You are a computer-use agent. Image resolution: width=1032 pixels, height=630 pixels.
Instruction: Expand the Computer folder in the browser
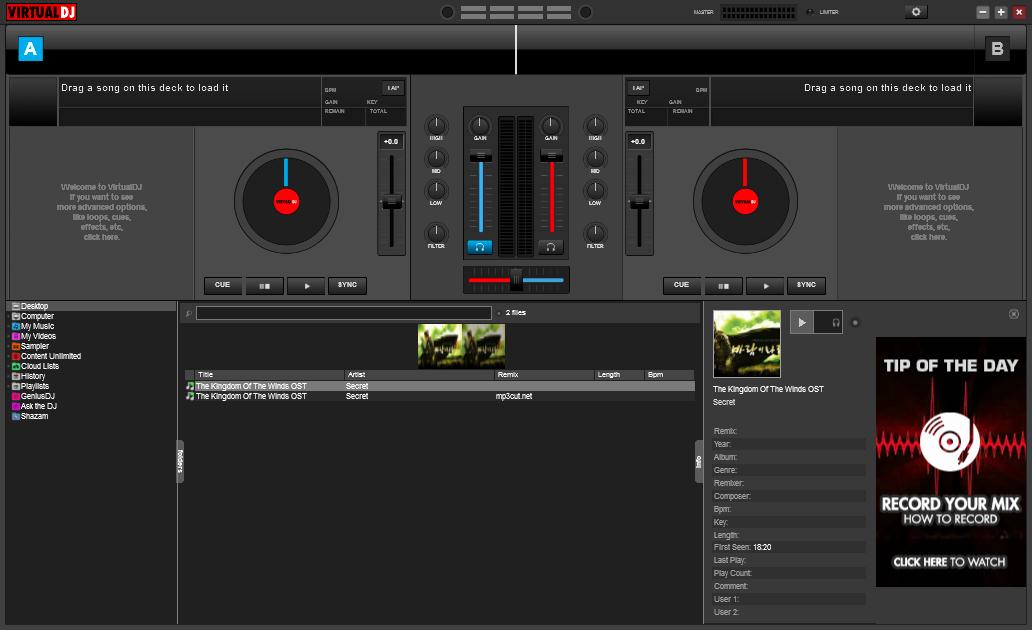click(x=8, y=316)
